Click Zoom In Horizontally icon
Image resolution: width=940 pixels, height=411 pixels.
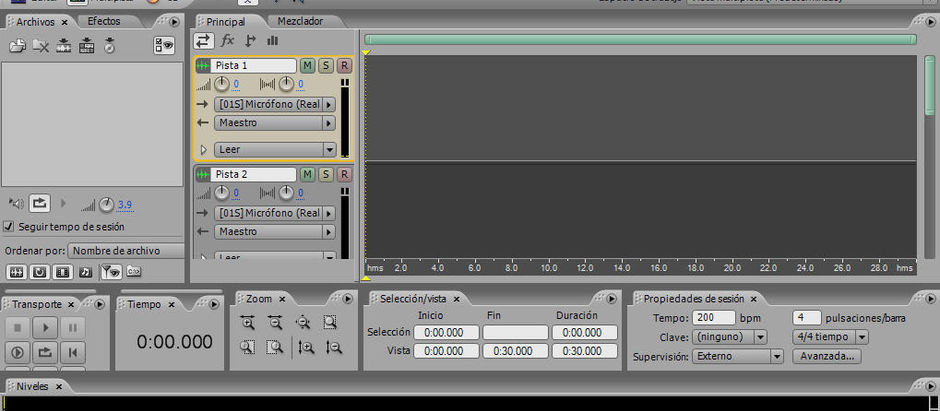click(x=248, y=323)
